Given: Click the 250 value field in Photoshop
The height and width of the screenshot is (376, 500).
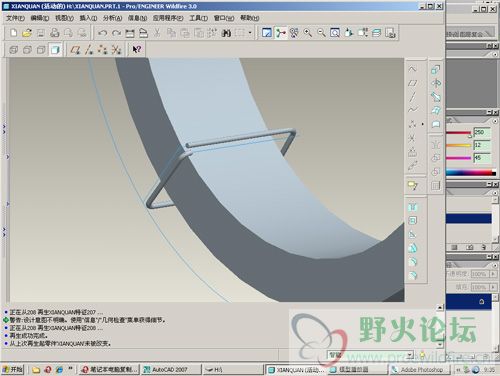Looking at the screenshot, I should 482,133.
